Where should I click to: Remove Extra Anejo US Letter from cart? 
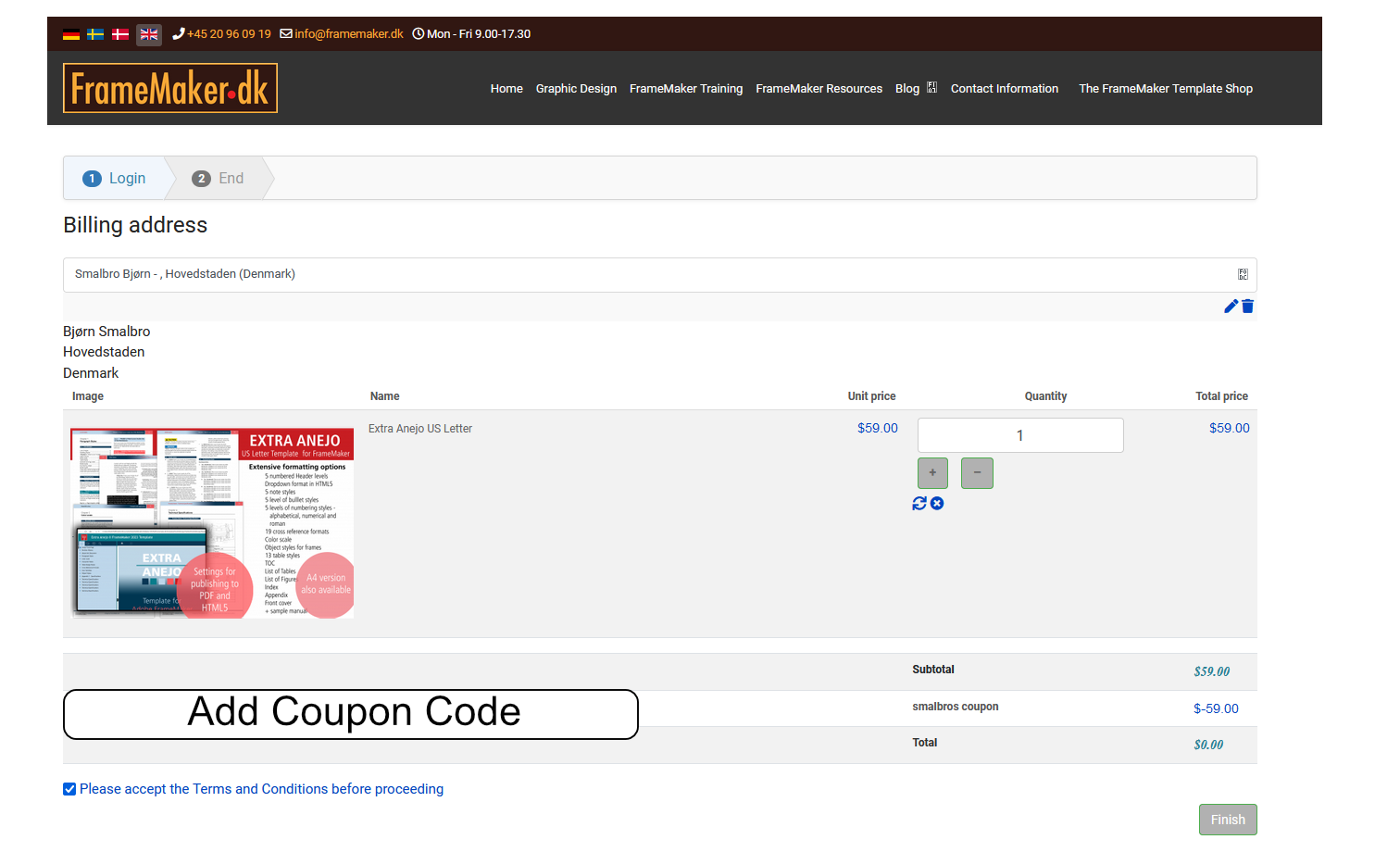tap(937, 503)
